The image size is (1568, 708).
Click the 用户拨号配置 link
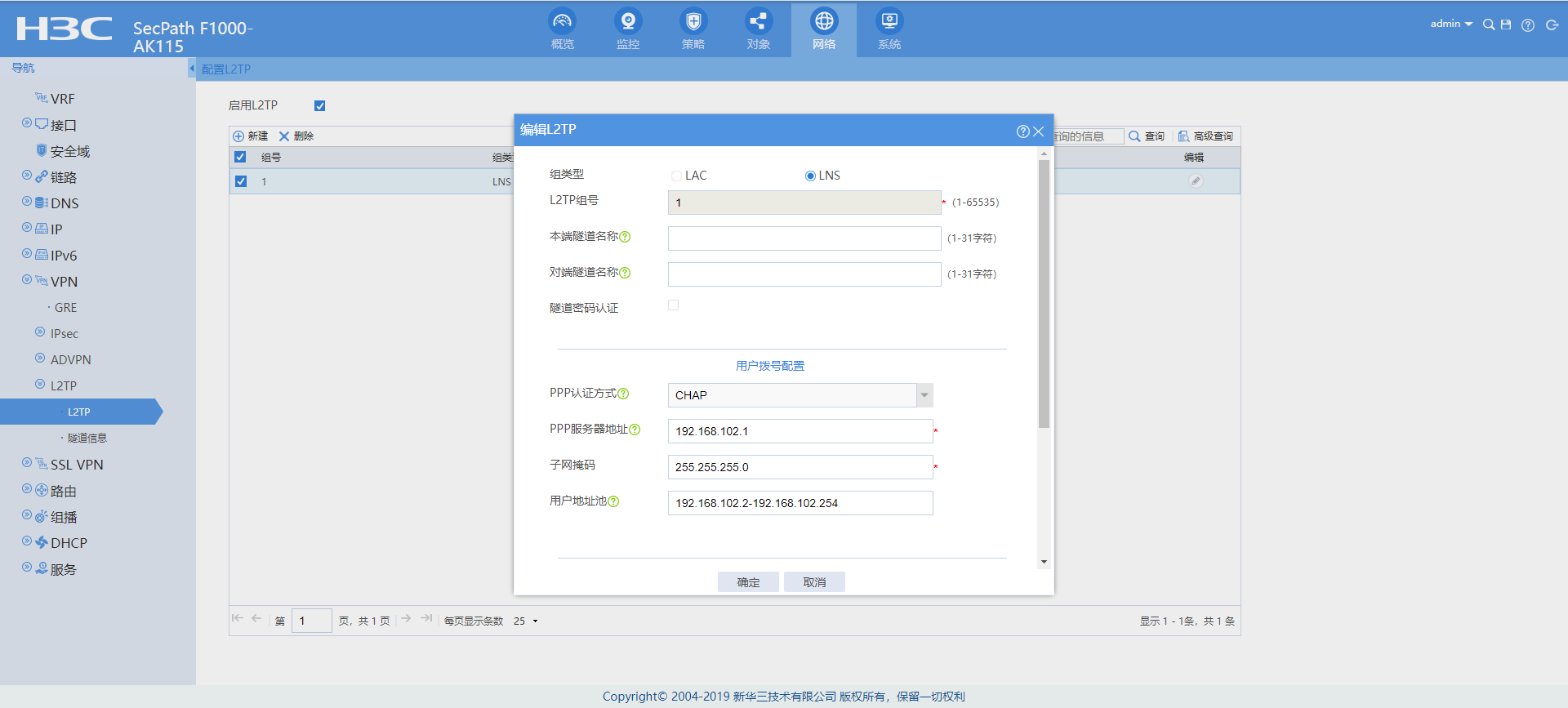[x=770, y=366]
